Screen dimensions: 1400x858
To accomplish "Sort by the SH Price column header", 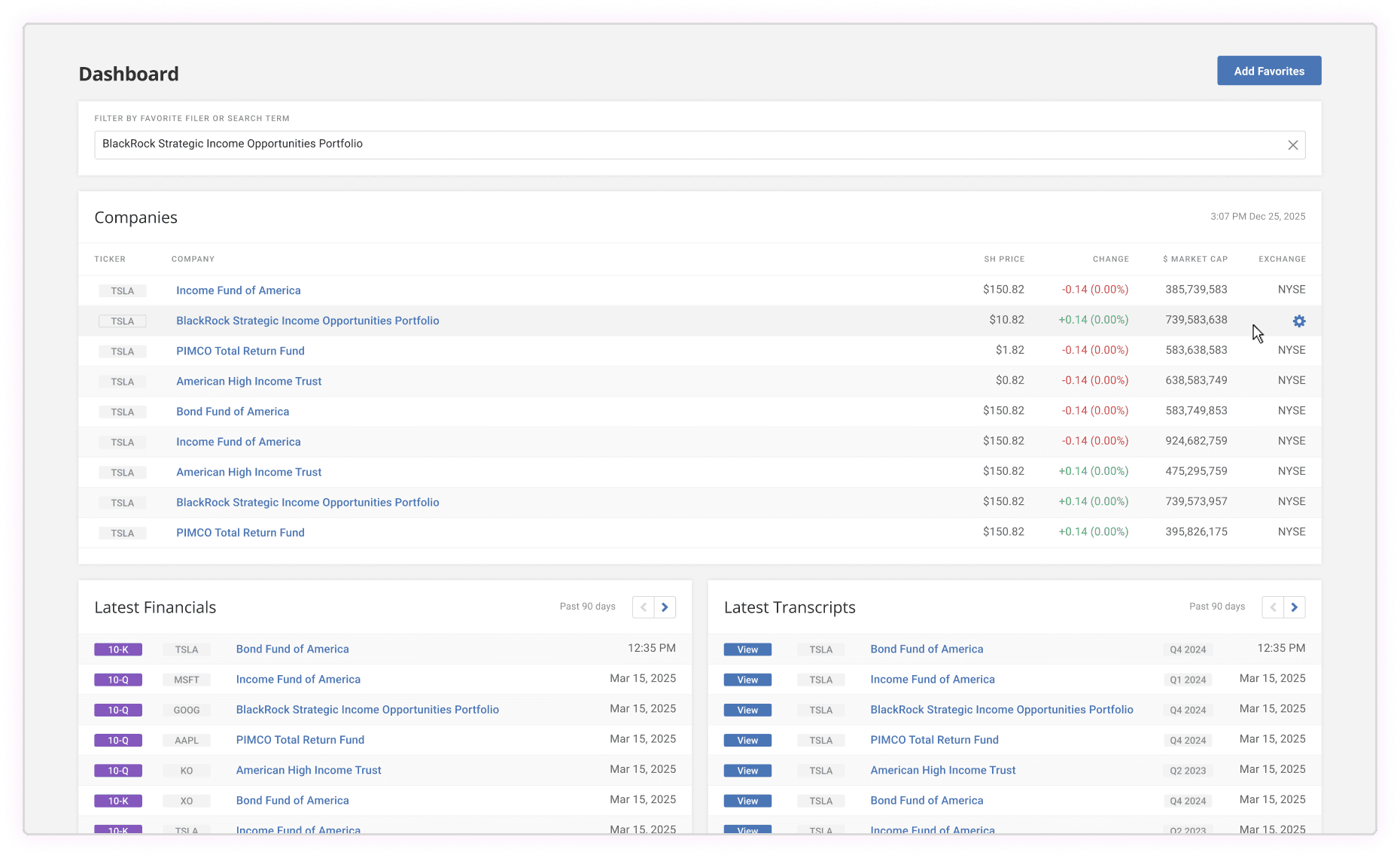I will coord(1004,259).
